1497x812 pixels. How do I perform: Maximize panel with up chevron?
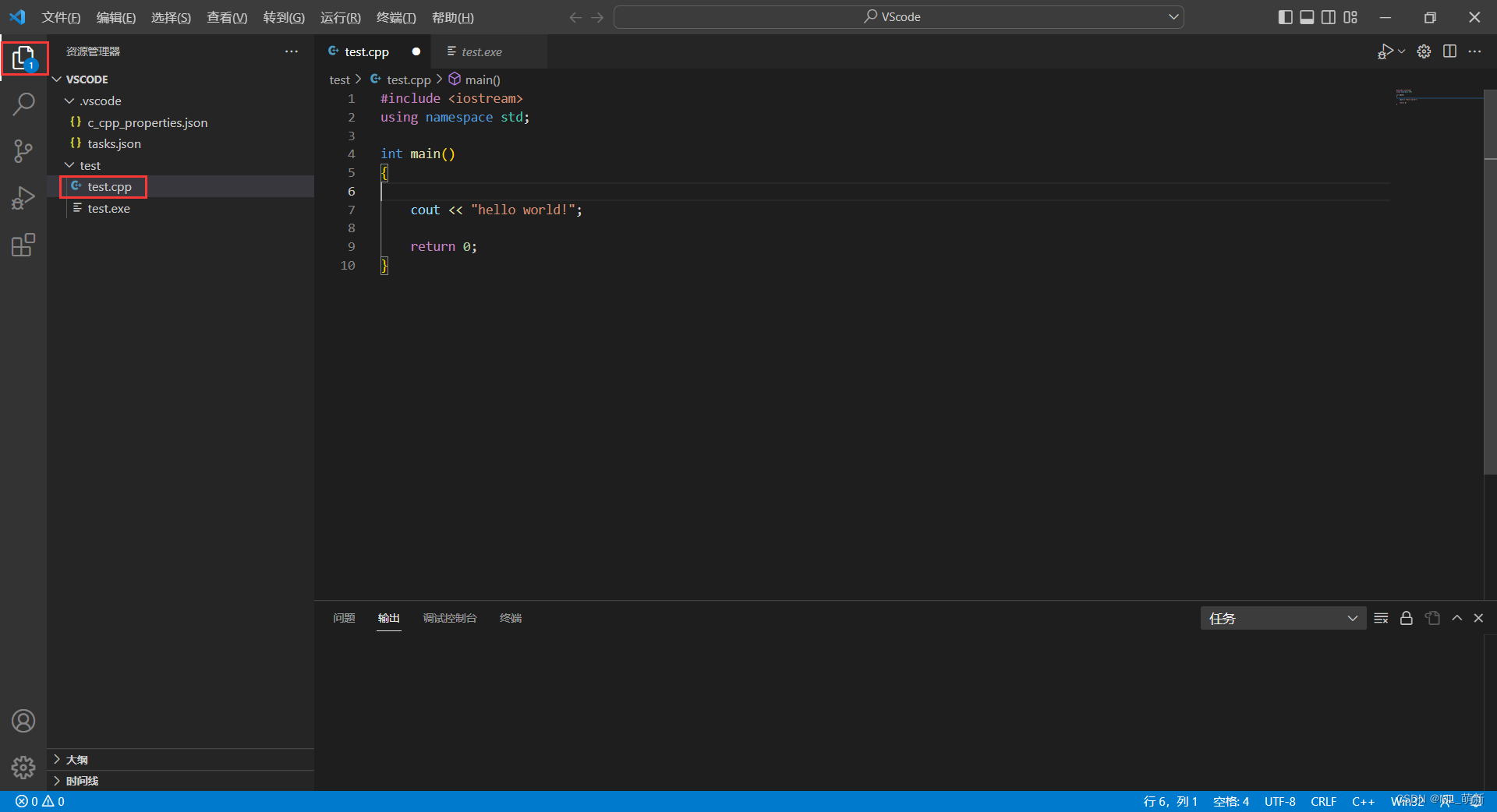[1456, 618]
